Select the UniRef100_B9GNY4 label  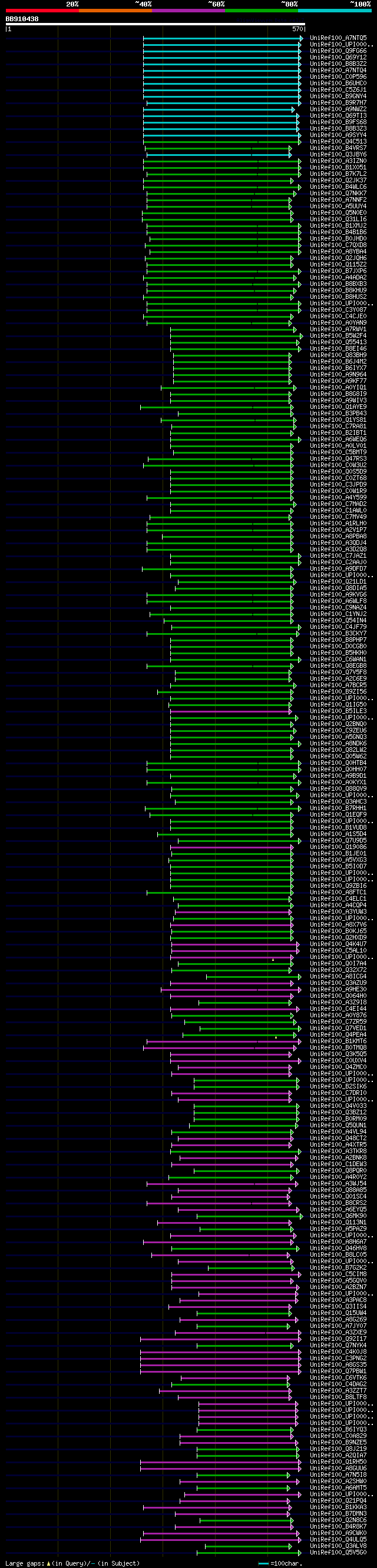click(x=338, y=96)
